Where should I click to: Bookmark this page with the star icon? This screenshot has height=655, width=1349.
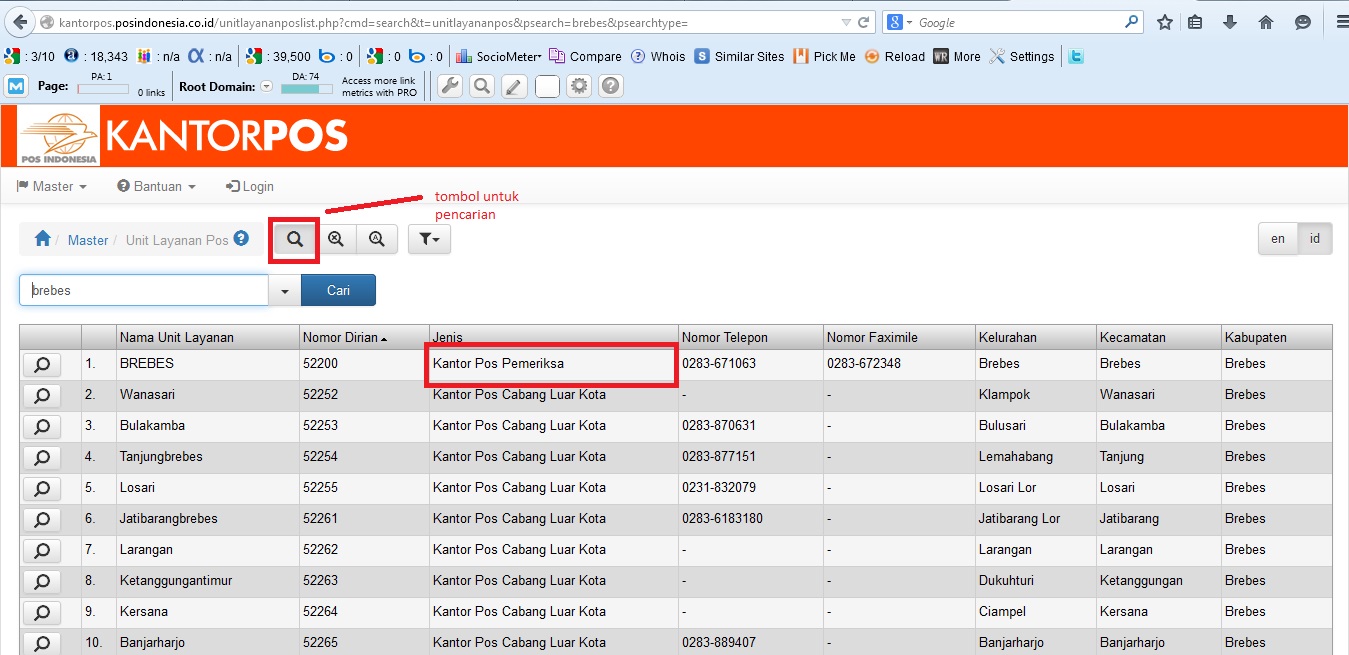[1165, 22]
